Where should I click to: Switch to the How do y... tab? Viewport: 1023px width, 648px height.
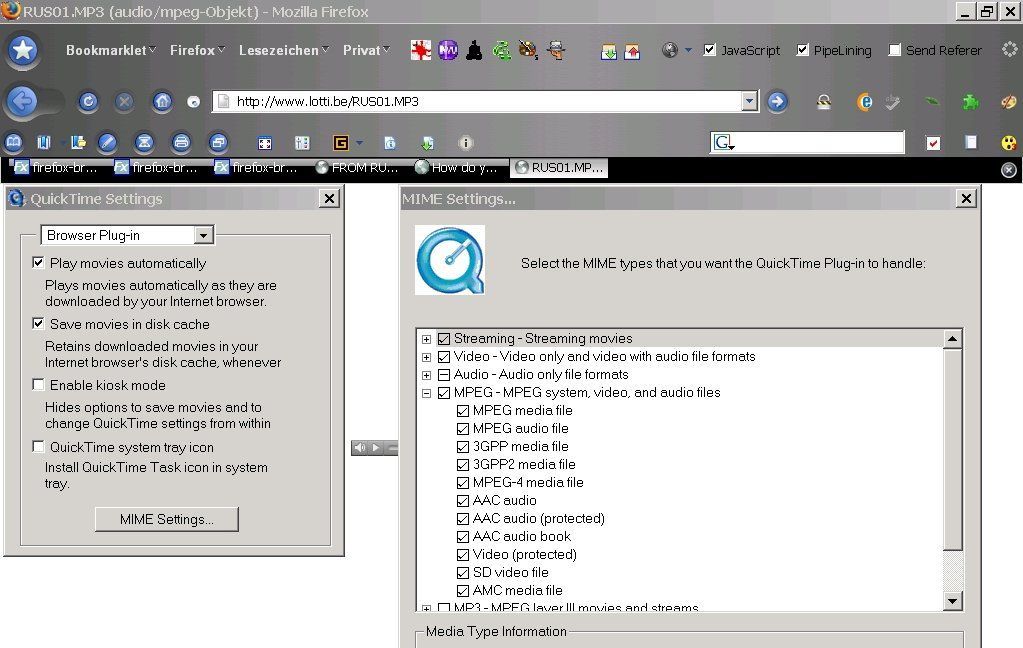click(x=457, y=168)
